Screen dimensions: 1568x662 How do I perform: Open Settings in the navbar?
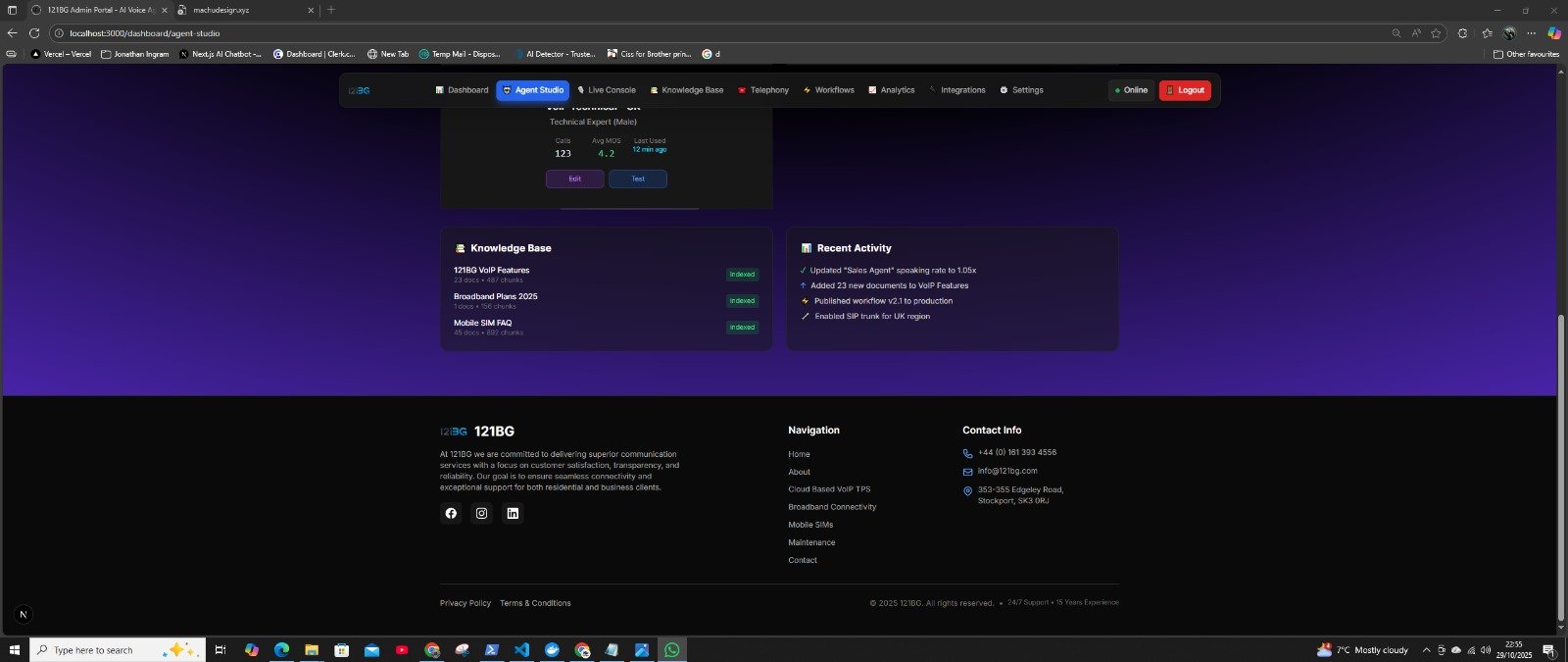pos(1021,90)
